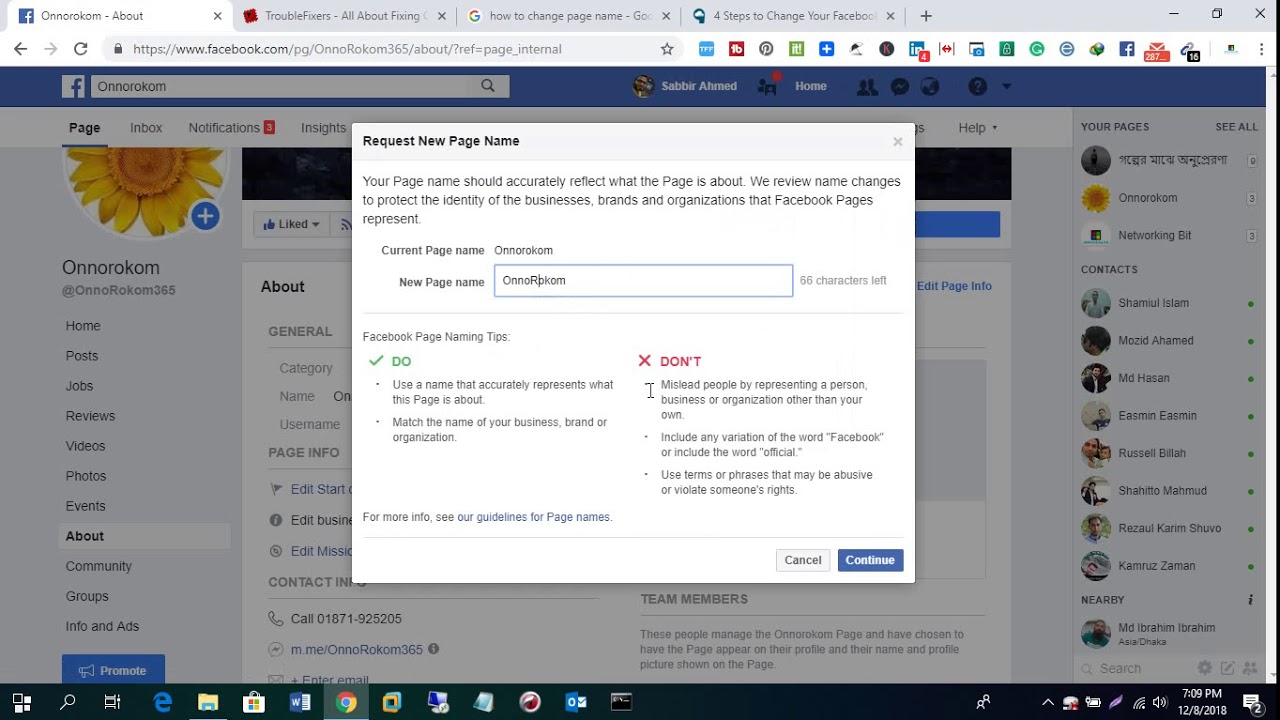Click the address bar URL
Image resolution: width=1280 pixels, height=720 pixels.
(347, 49)
